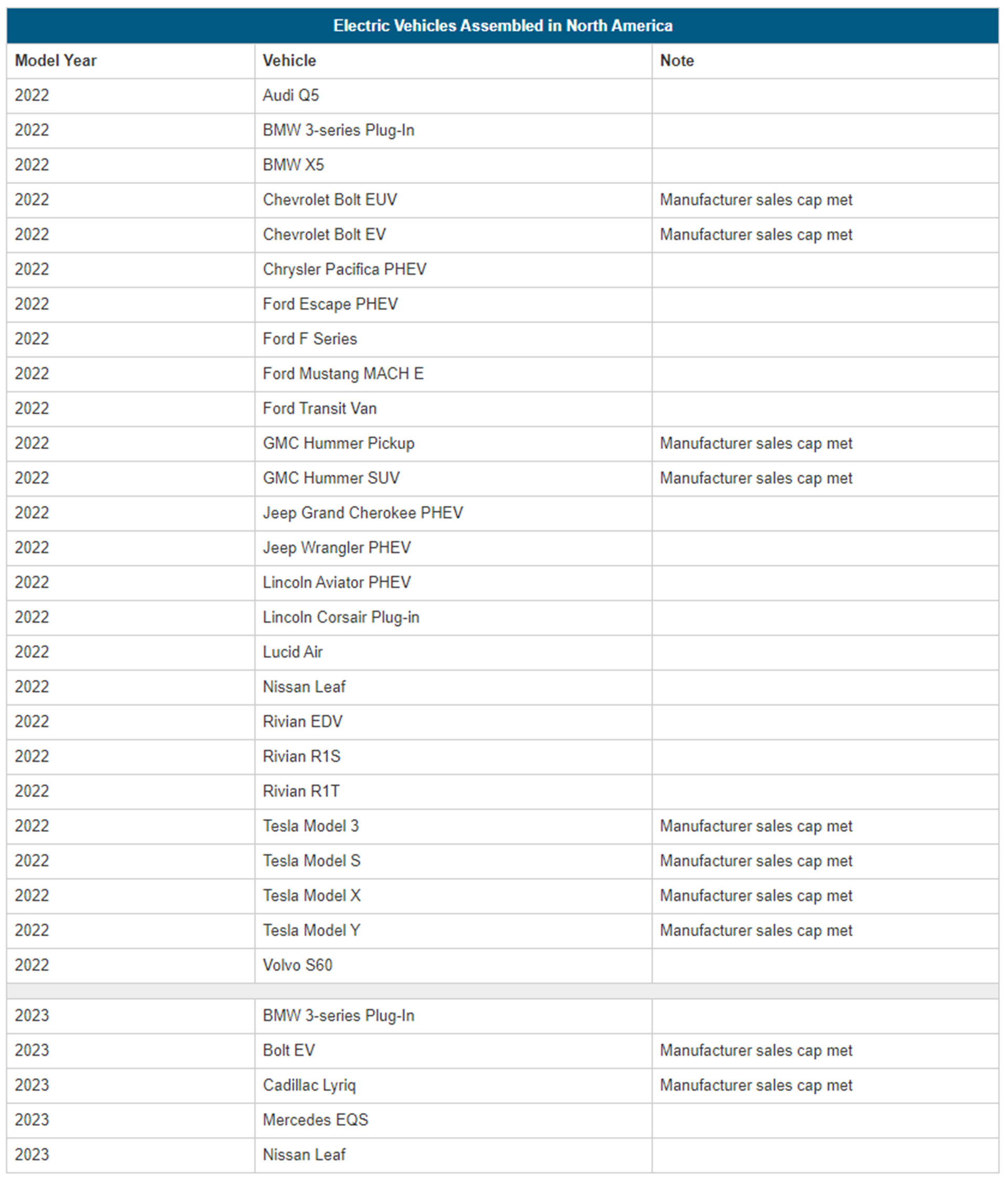Select the Tesla Model Y note cell
Viewport: 1008px width, 1183px height.
pos(755,930)
